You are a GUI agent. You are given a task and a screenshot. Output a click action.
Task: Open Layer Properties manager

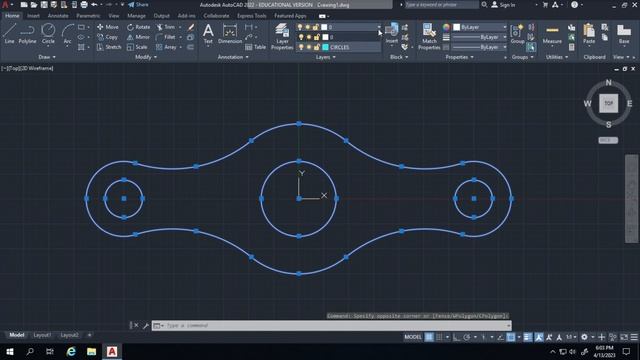(x=282, y=37)
